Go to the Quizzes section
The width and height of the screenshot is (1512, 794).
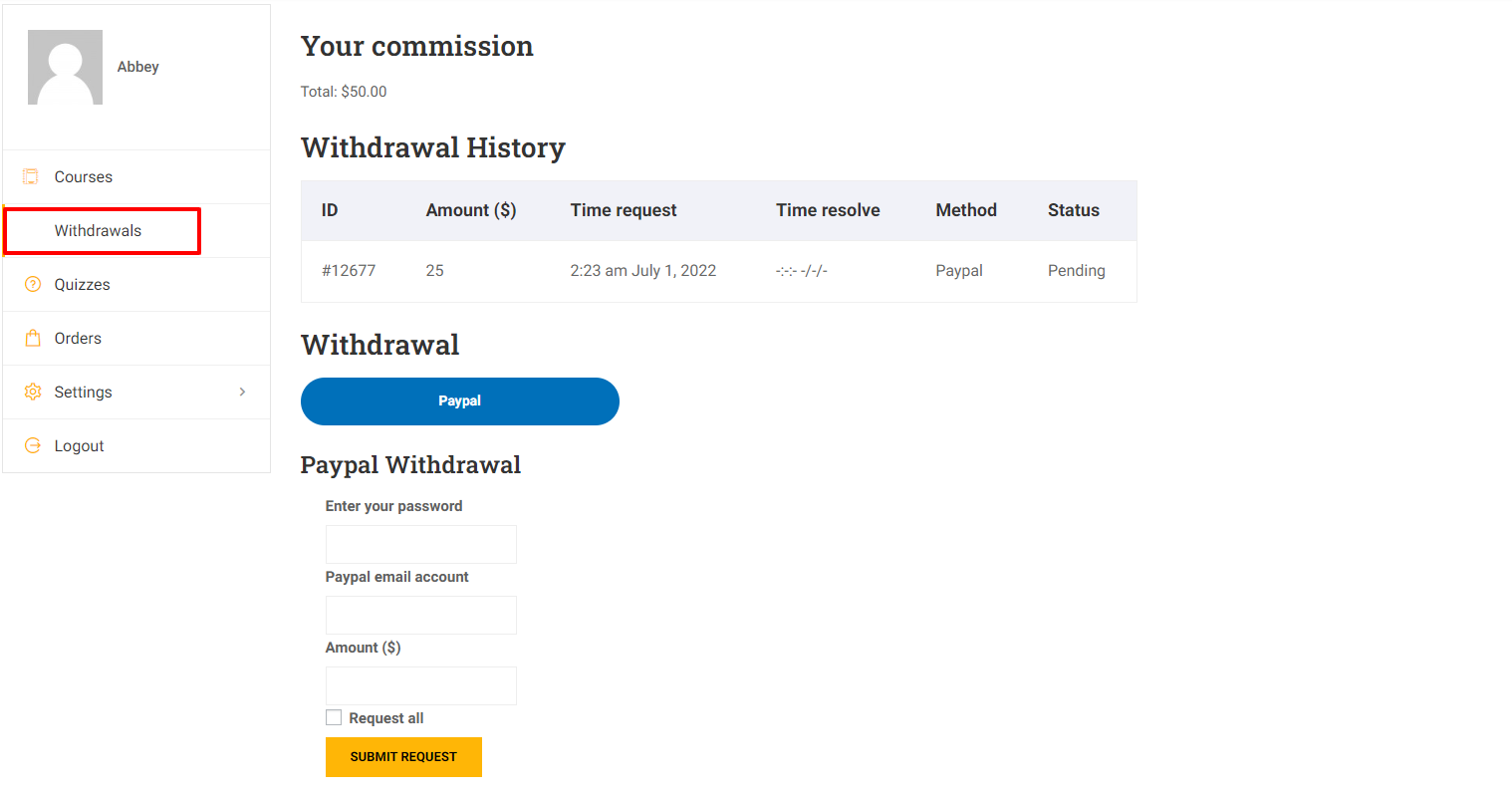(136, 284)
